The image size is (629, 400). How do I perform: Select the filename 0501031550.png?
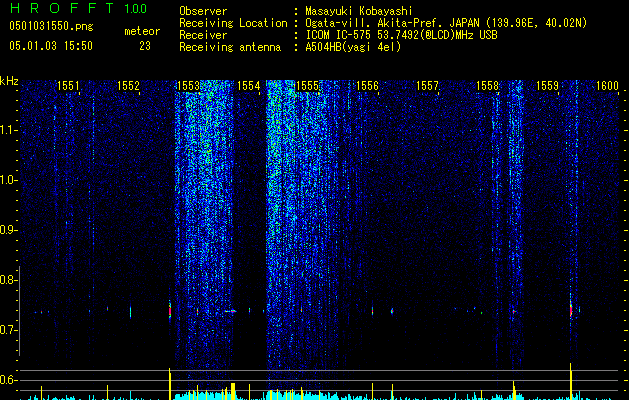tap(51, 27)
